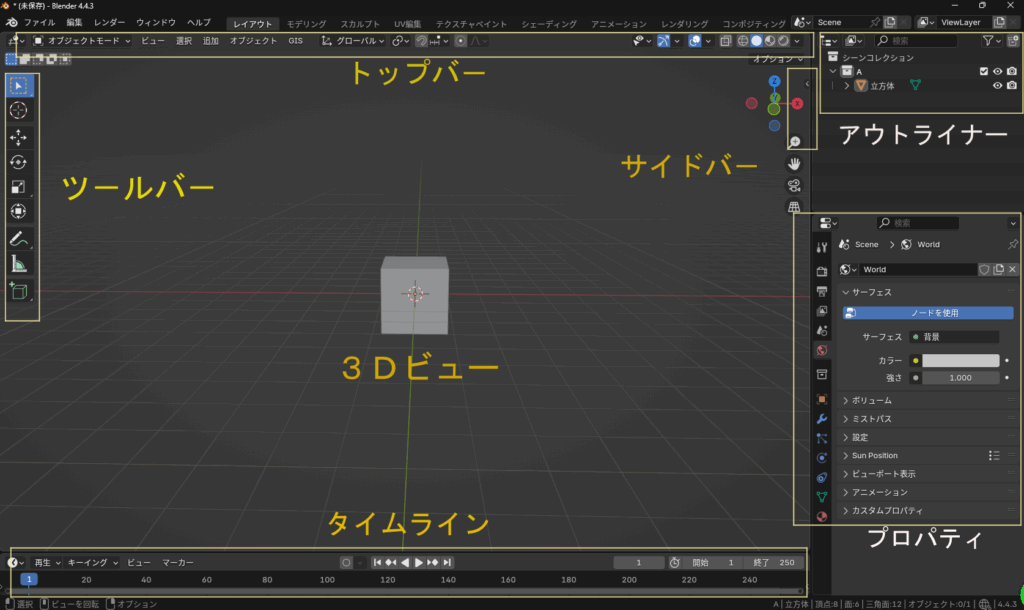The width and height of the screenshot is (1024, 610).
Task: Switch perspective/orthographic grid icon
Action: (794, 207)
